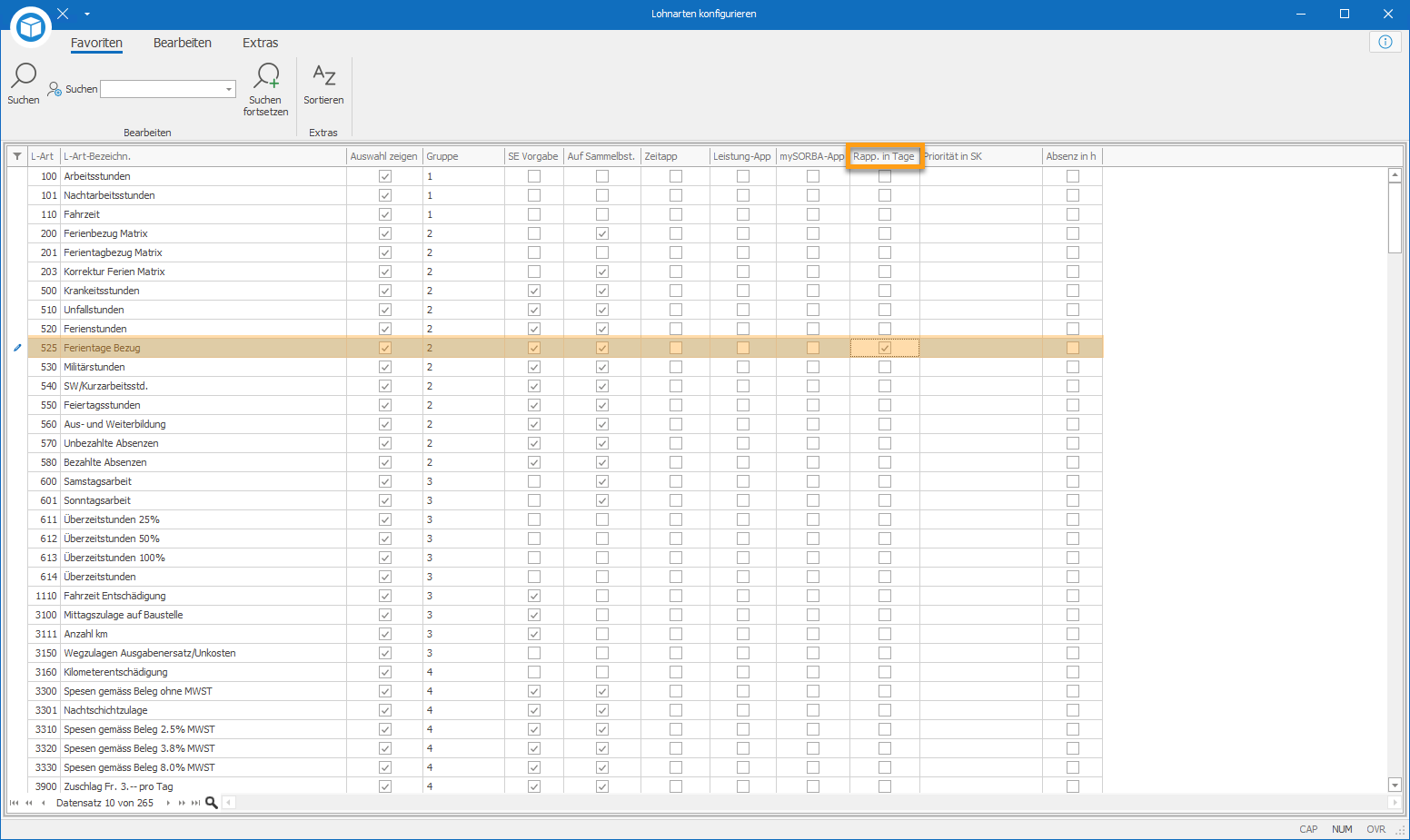Viewport: 1410px width, 840px height.
Task: Click the OVR indicator in status bar
Action: point(1376,829)
